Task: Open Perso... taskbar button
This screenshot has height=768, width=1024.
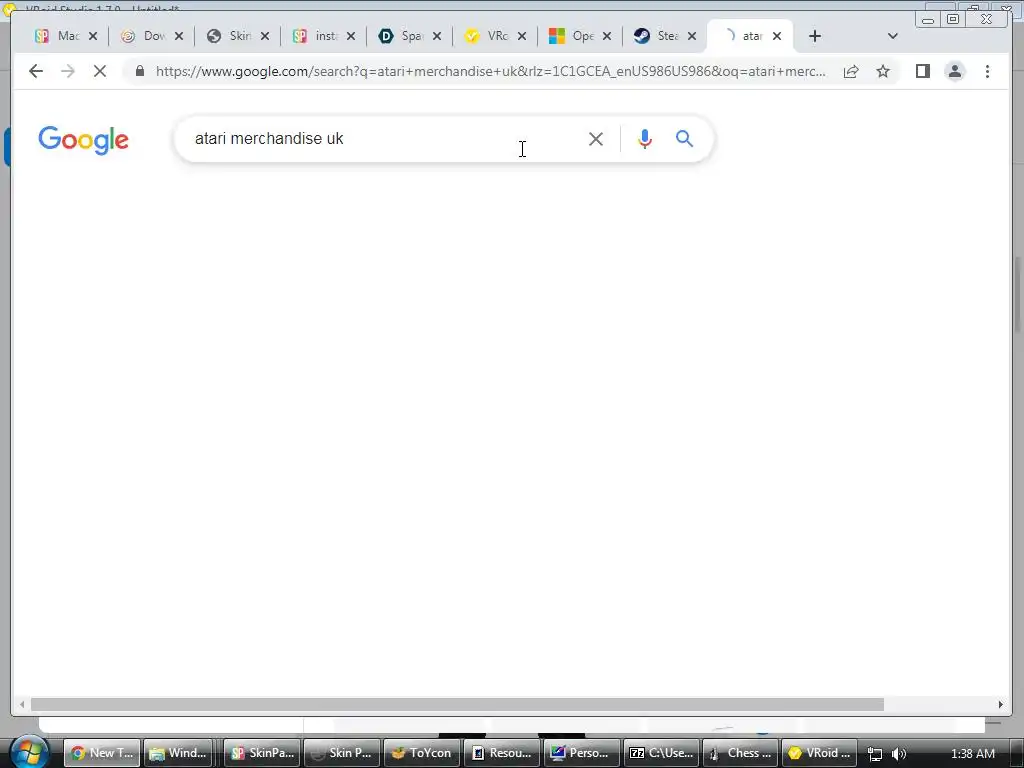Action: [x=581, y=753]
